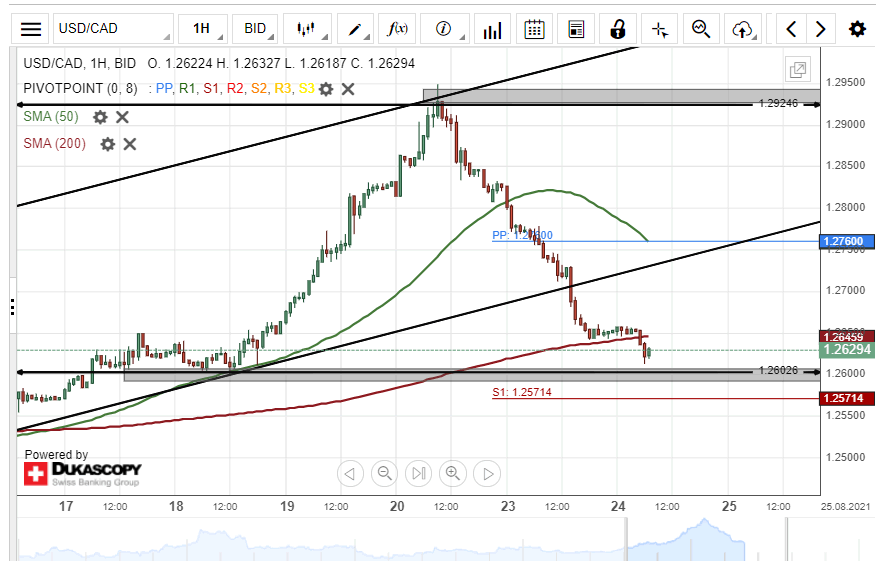The width and height of the screenshot is (880, 574).
Task: Open chart settings gear in toolbar
Action: pos(857,29)
